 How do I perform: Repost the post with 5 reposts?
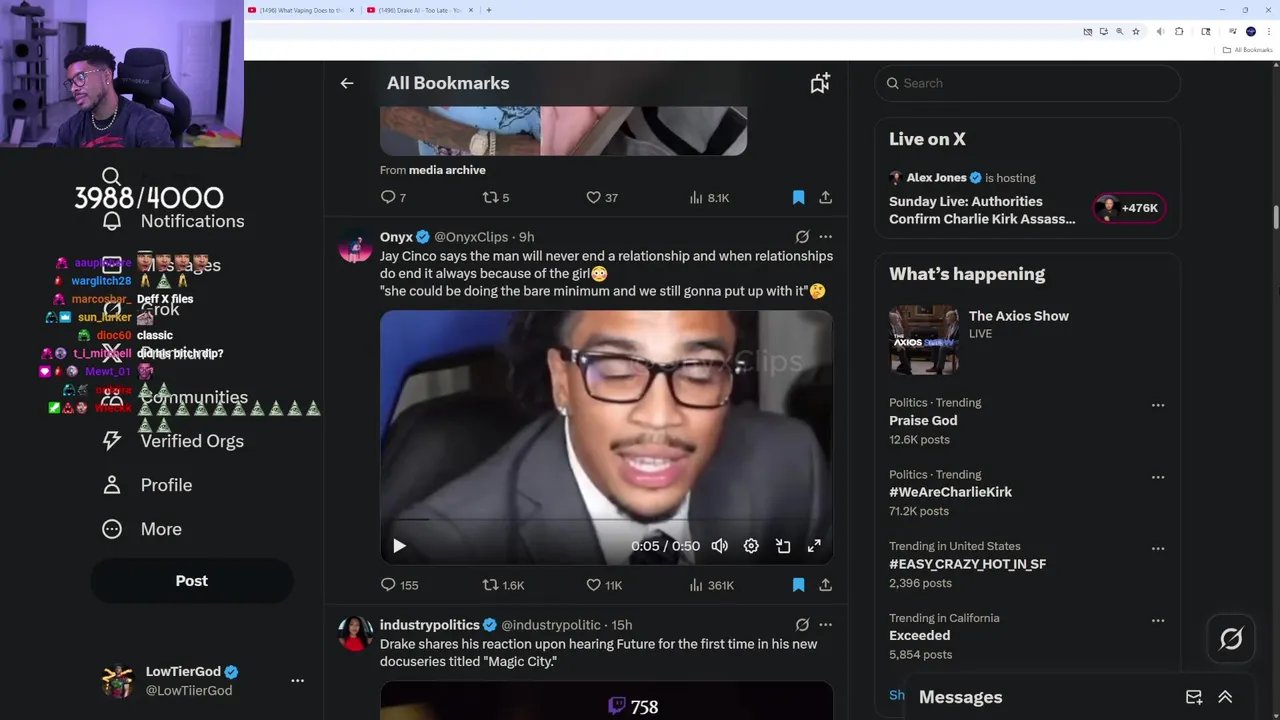coord(496,198)
